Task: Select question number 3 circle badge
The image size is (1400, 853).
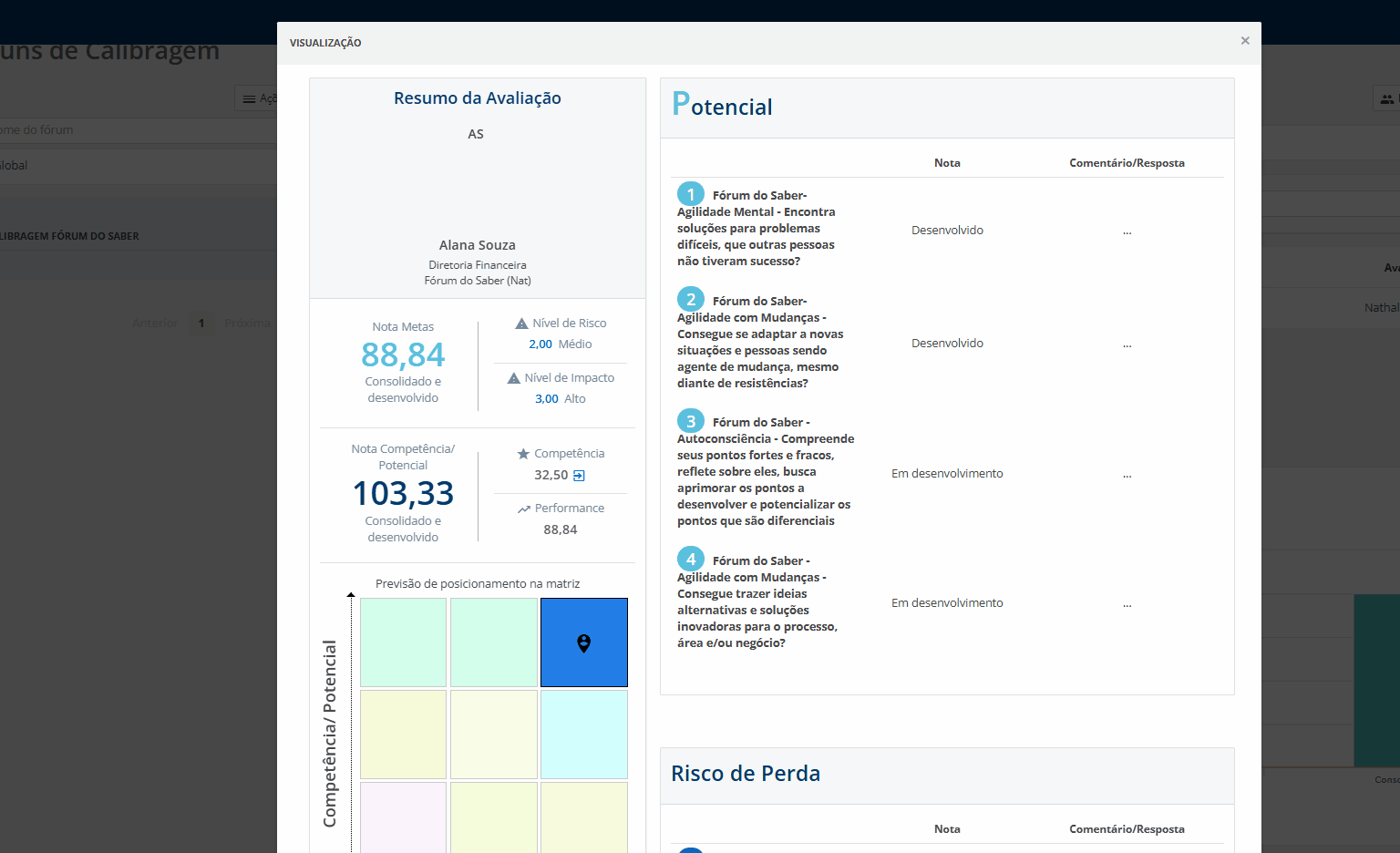Action: pos(690,421)
